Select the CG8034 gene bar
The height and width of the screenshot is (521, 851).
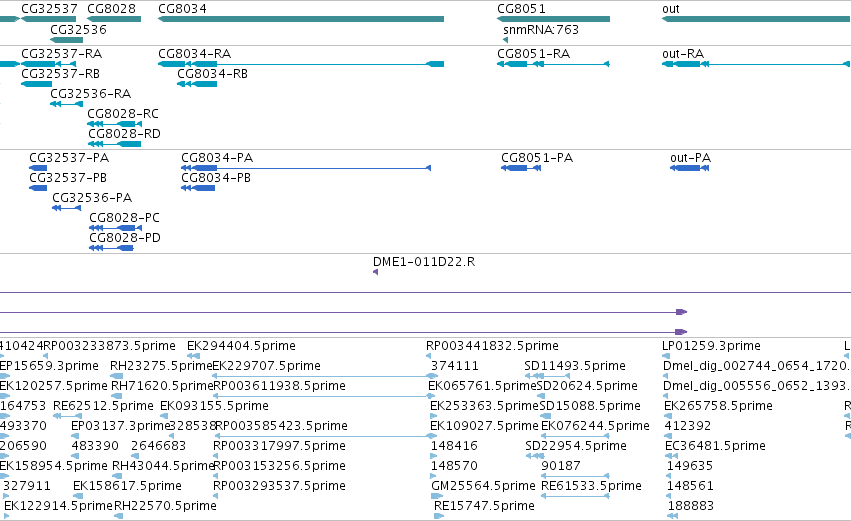tap(301, 19)
